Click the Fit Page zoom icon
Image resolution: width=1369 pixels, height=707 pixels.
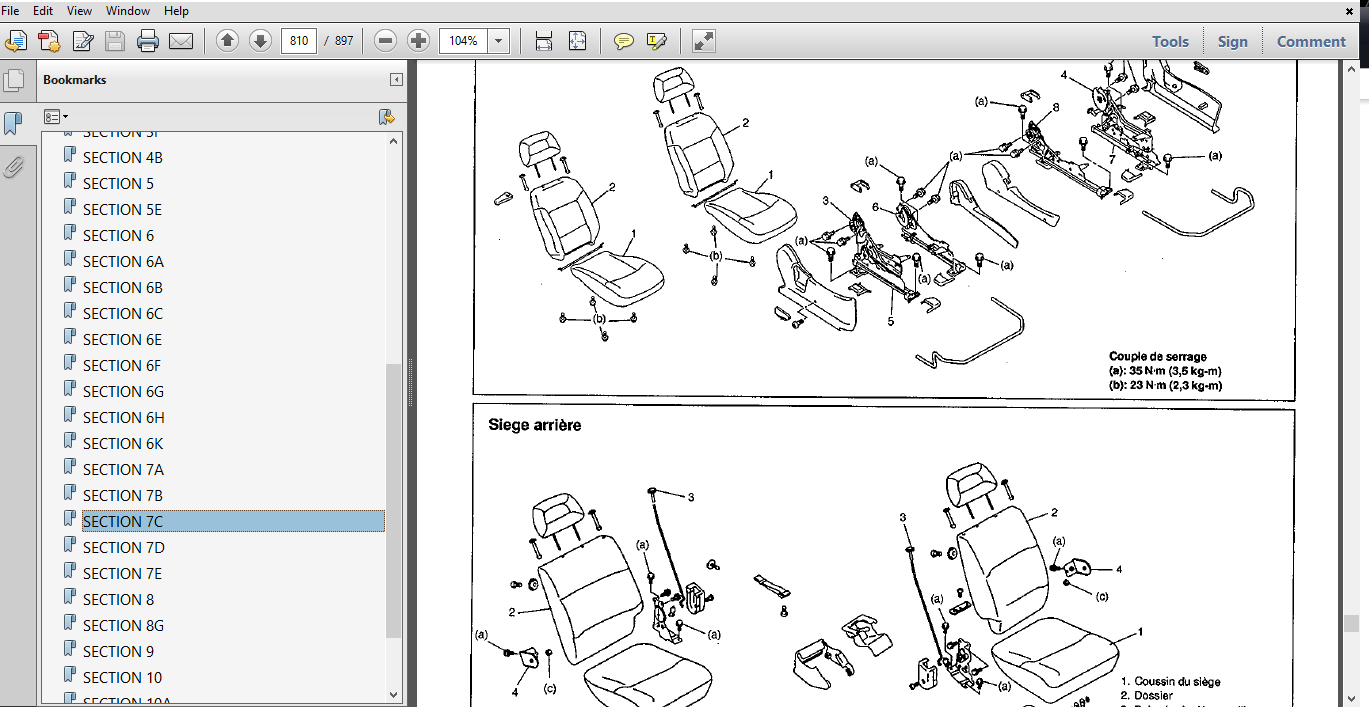tap(578, 41)
